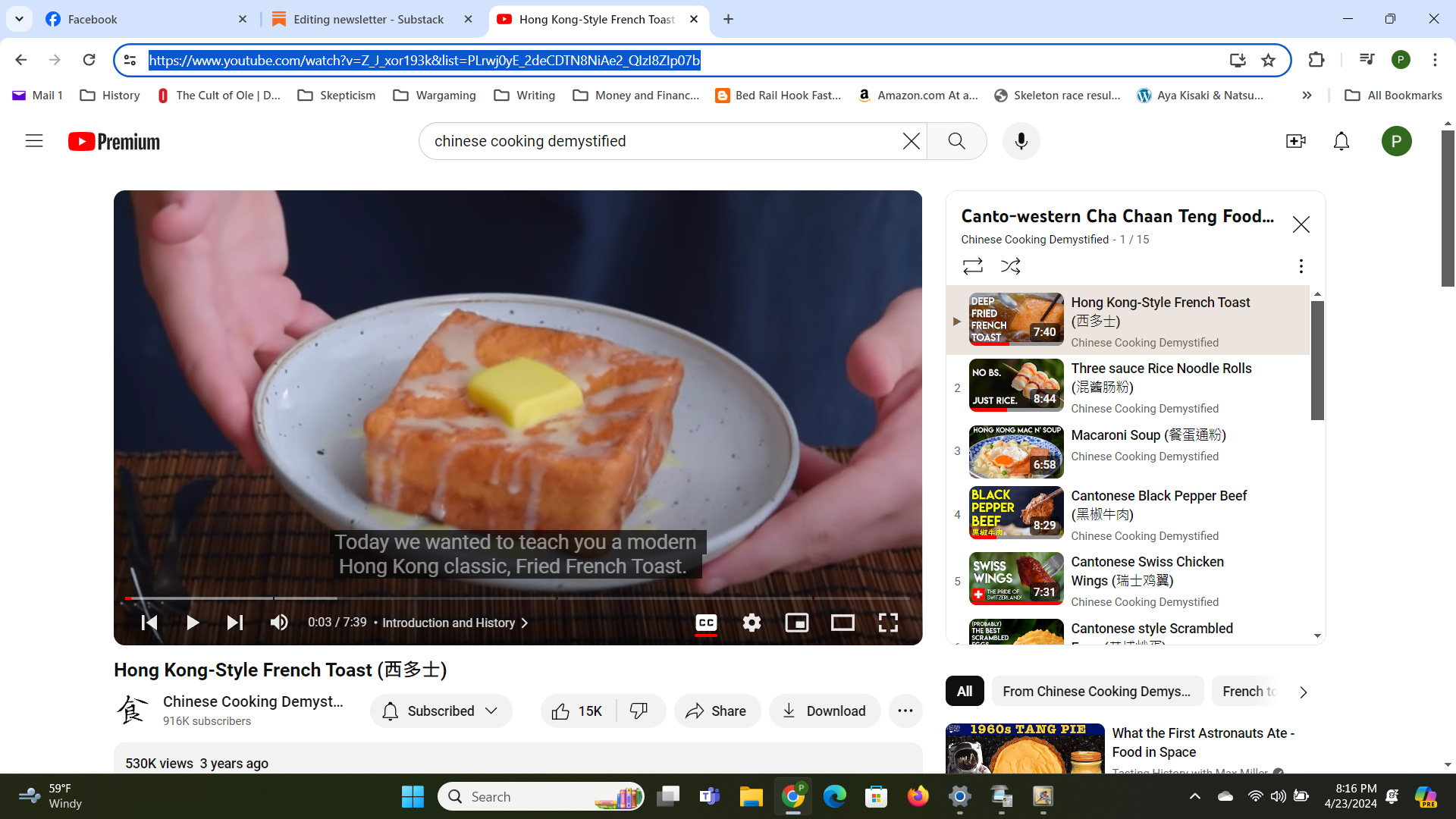Toggle loop playlist
This screenshot has width=1456, height=819.
click(972, 266)
